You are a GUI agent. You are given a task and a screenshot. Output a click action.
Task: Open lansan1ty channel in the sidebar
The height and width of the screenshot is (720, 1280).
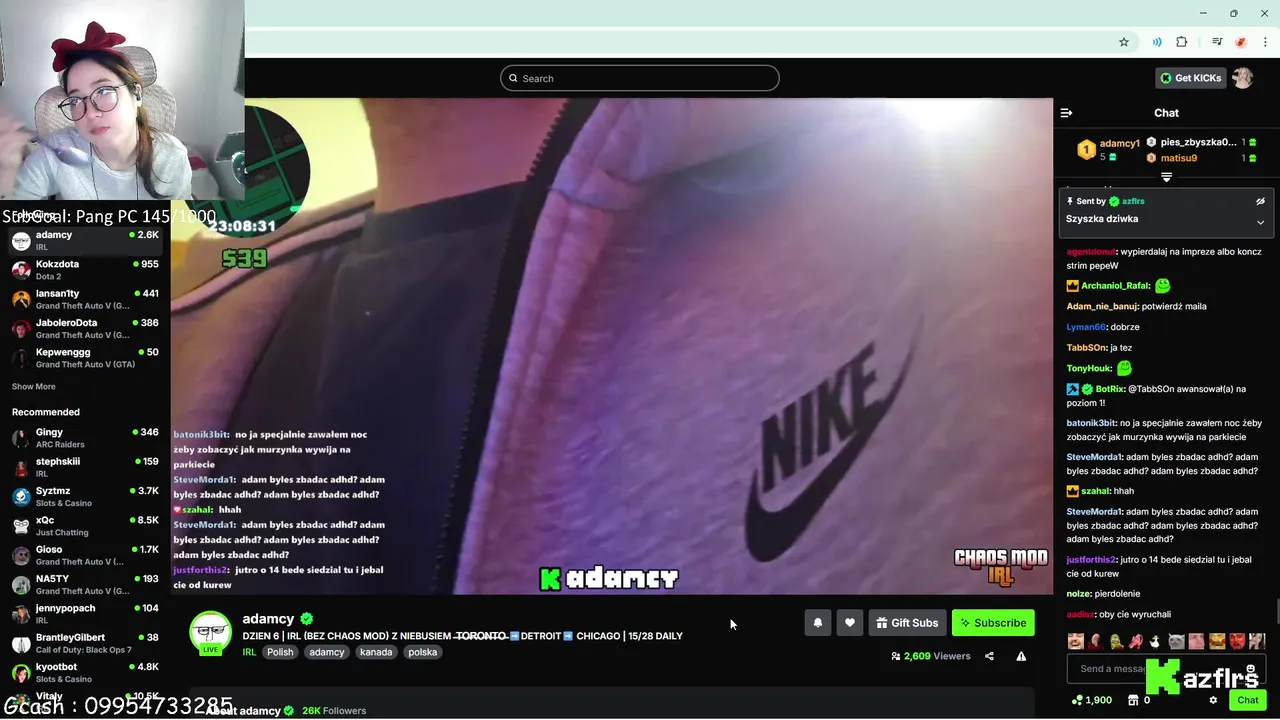85,299
